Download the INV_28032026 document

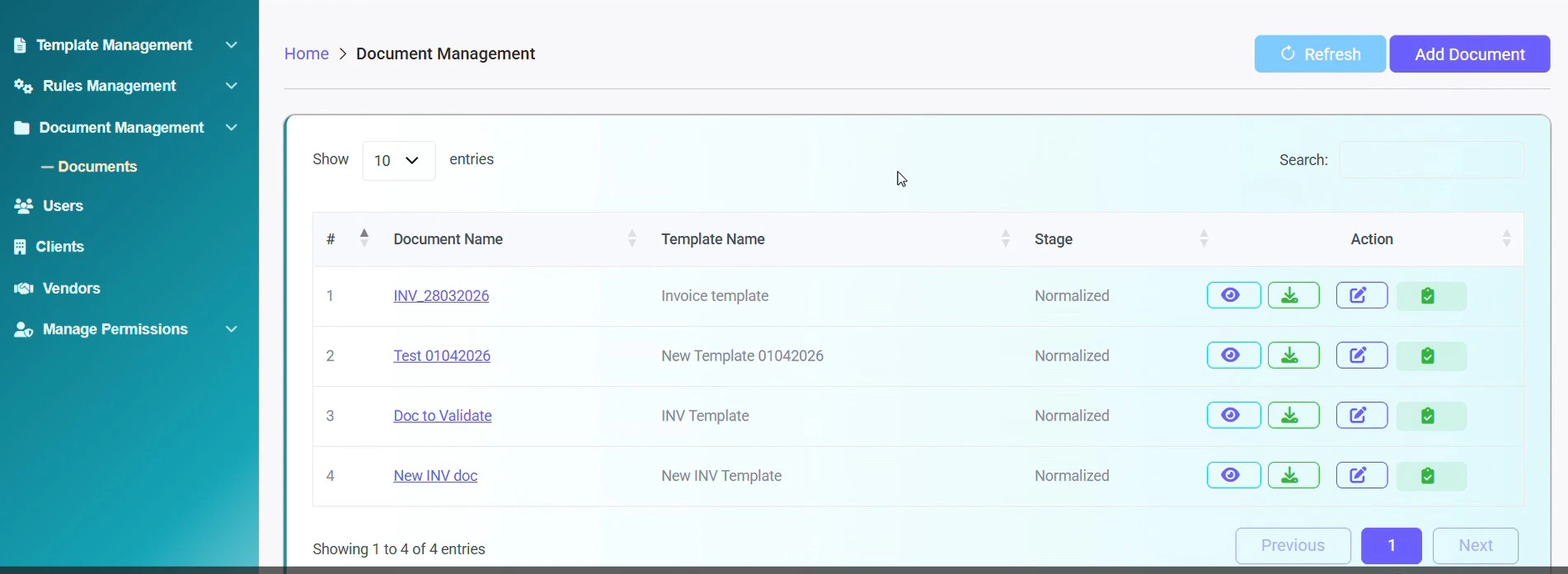point(1293,295)
